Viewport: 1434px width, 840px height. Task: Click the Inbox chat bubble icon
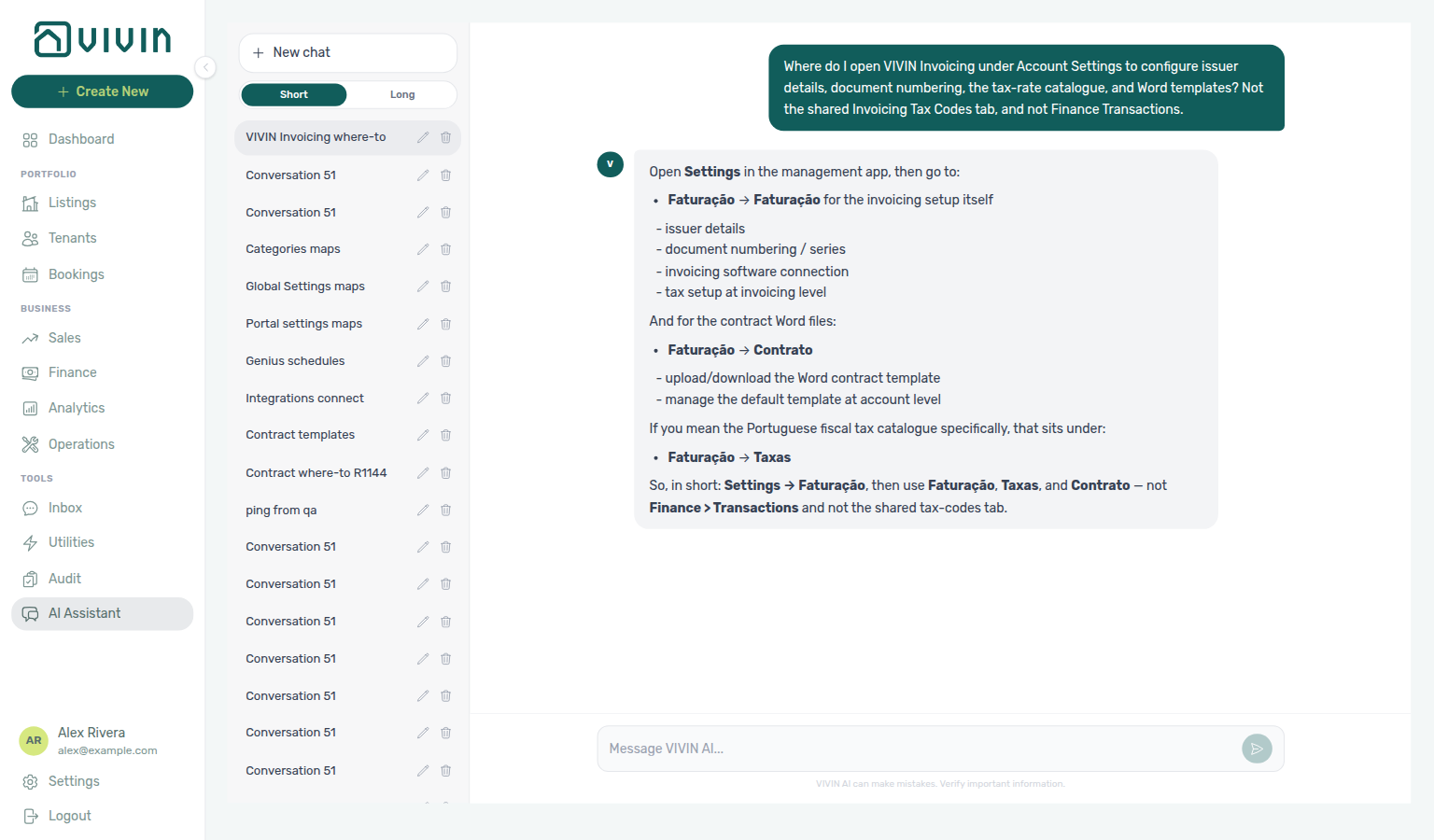[x=30, y=508]
